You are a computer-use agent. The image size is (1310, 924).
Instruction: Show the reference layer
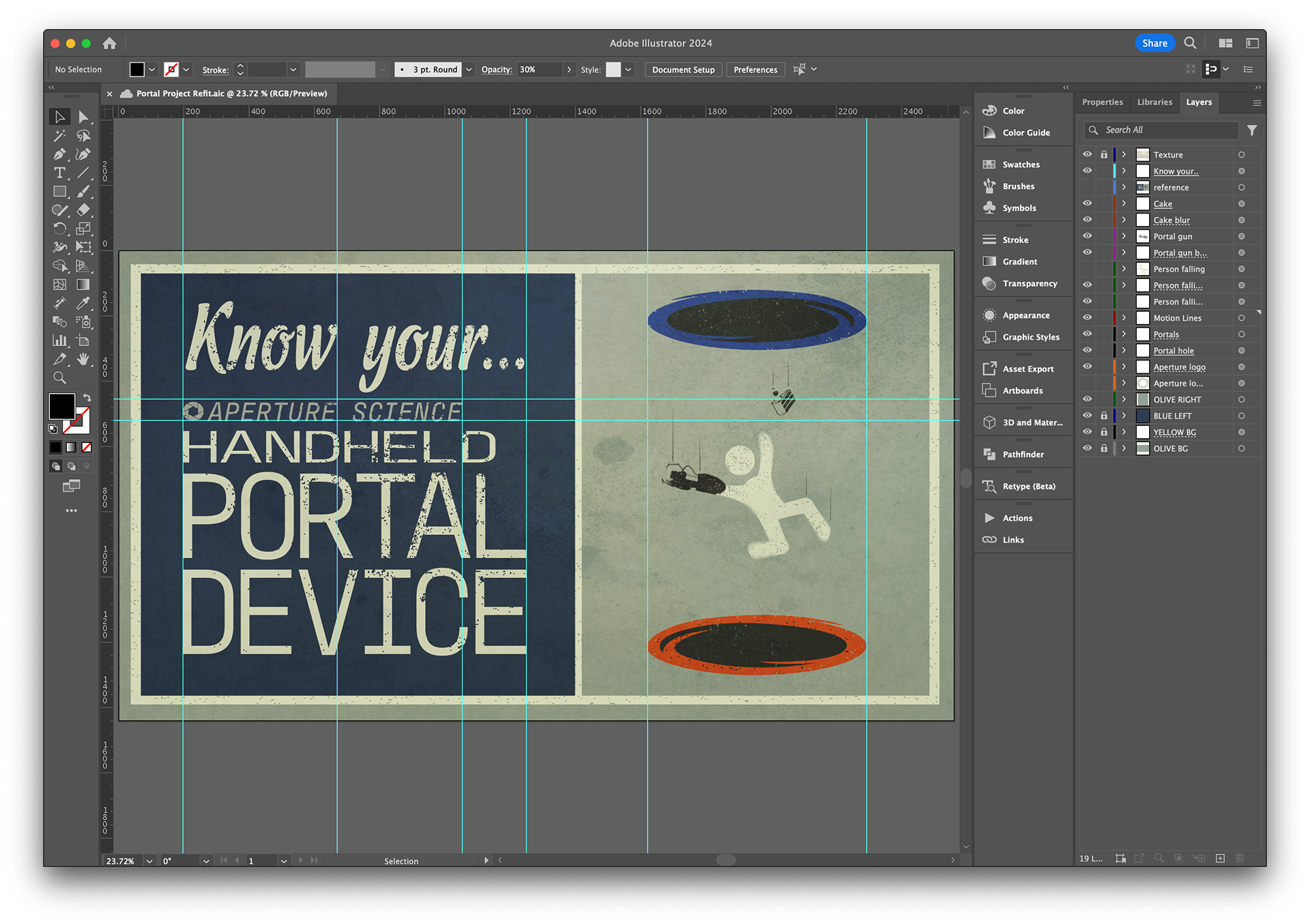point(1088,187)
